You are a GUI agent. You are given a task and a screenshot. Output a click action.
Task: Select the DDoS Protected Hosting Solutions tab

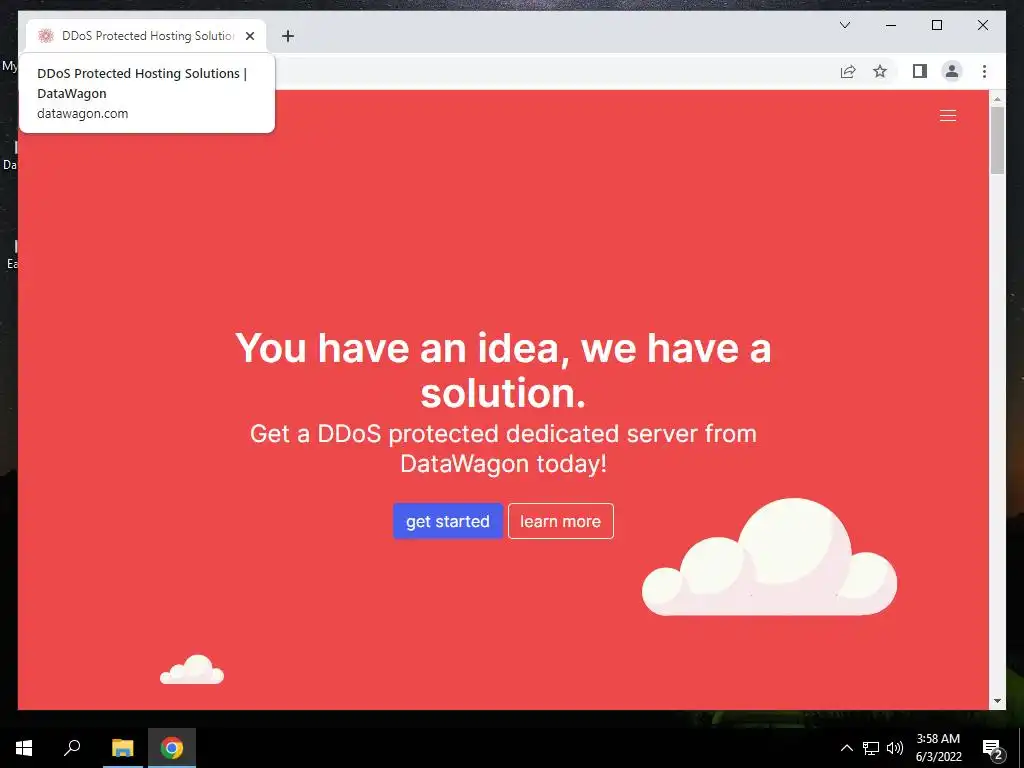(x=146, y=36)
